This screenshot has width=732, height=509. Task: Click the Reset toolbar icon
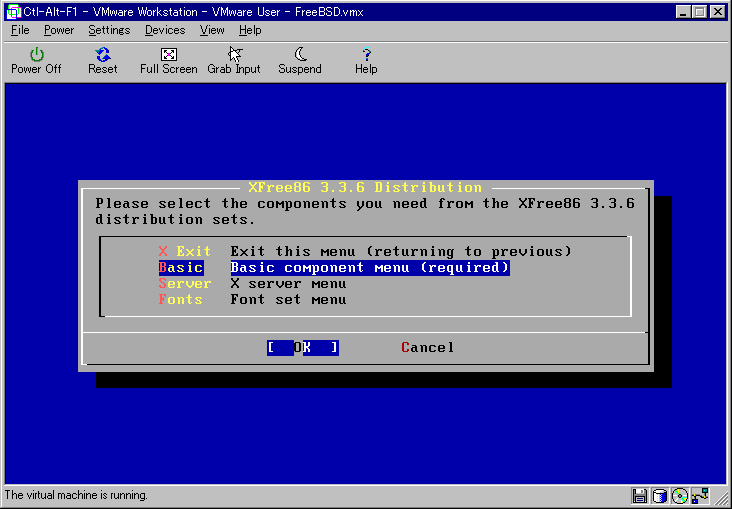pos(103,61)
